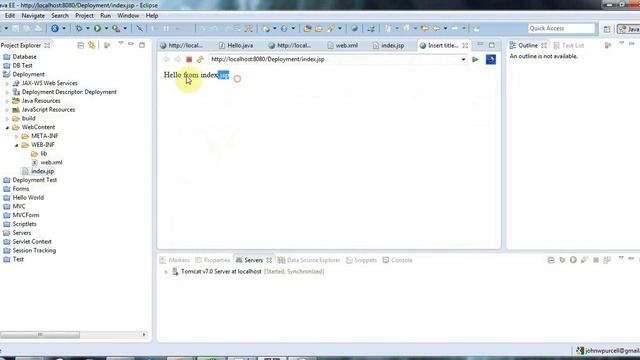Click the Quick Access search field
Screen dimensions: 640x360
[x=561, y=29]
